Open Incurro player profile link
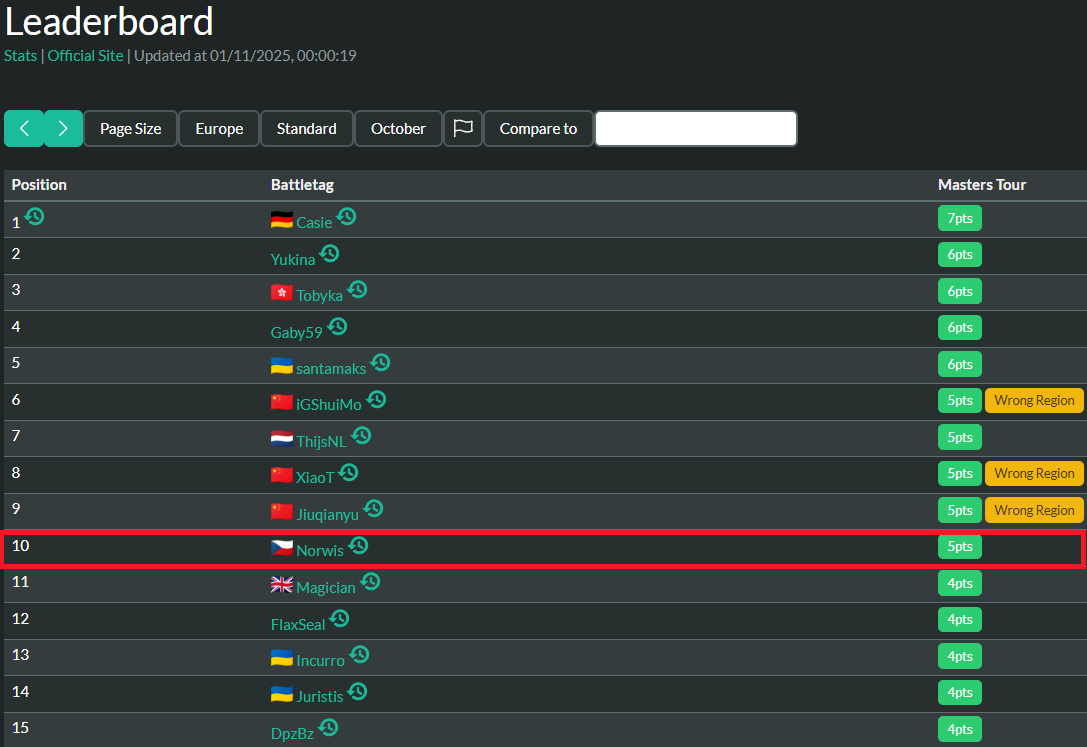The width and height of the screenshot is (1087, 747). pyautogui.click(x=320, y=660)
